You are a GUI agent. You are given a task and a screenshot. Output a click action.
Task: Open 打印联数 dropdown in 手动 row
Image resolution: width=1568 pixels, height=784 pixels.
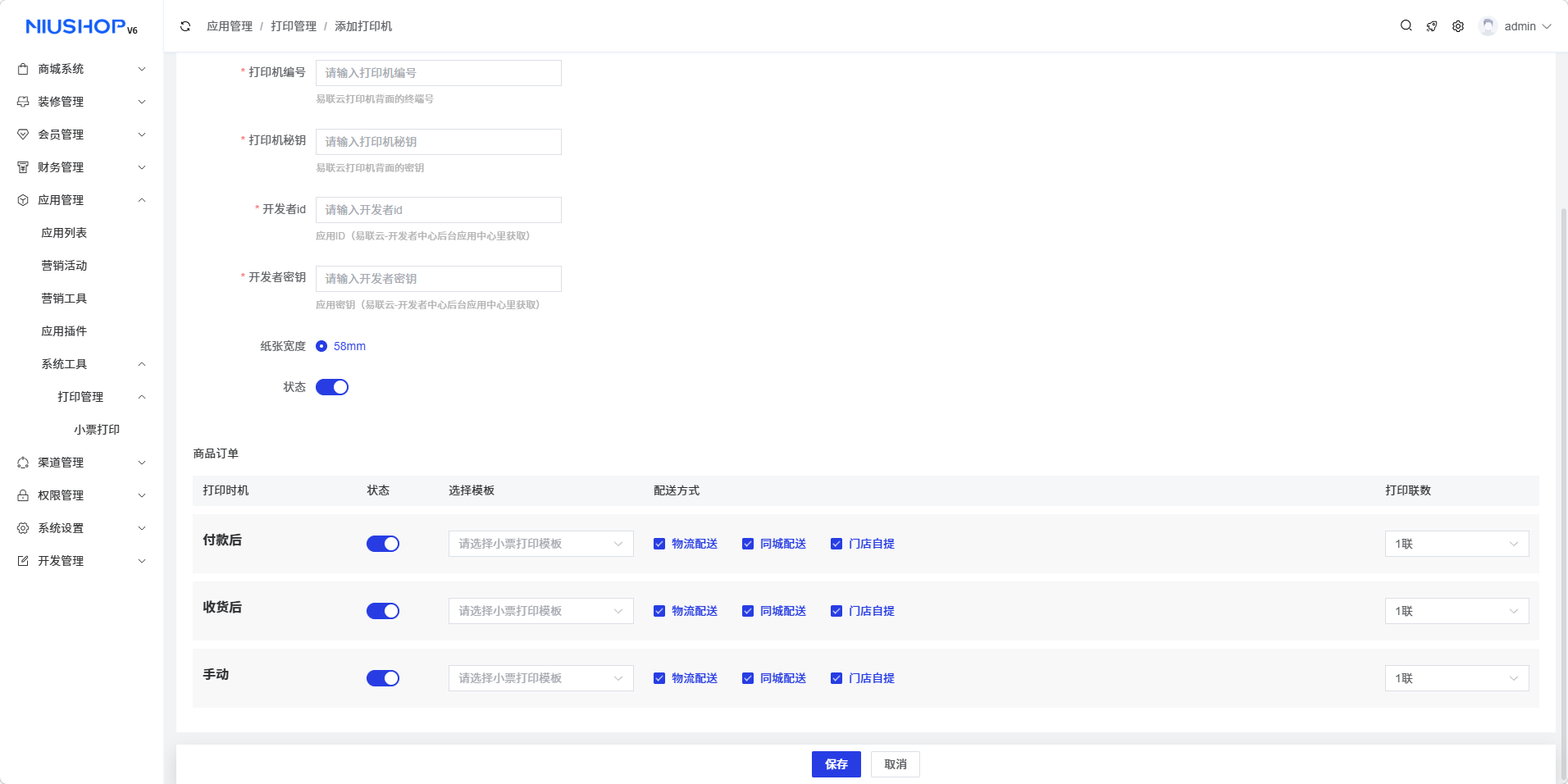[1457, 678]
